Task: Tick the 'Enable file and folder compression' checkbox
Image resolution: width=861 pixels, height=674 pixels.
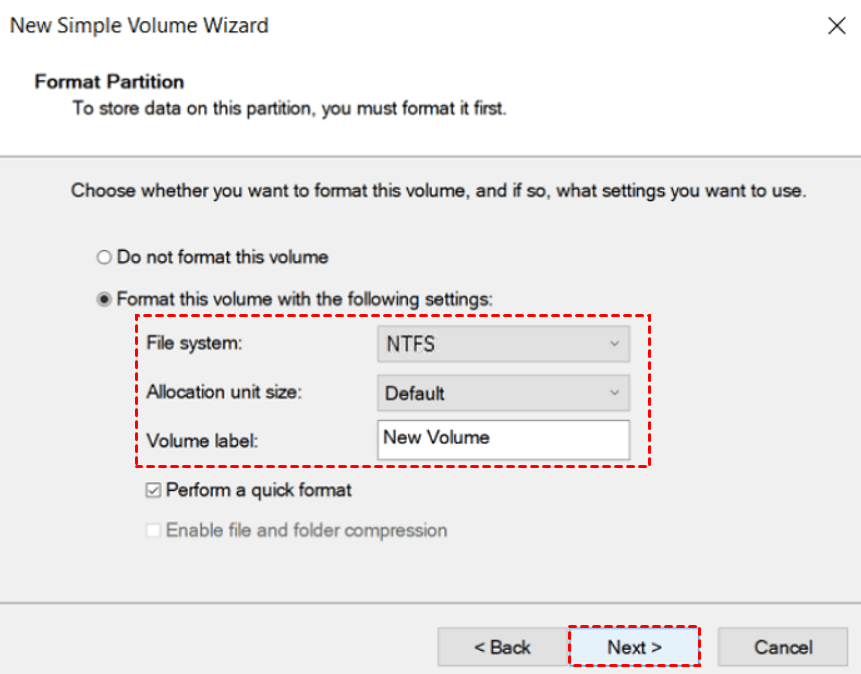Action: [x=153, y=530]
